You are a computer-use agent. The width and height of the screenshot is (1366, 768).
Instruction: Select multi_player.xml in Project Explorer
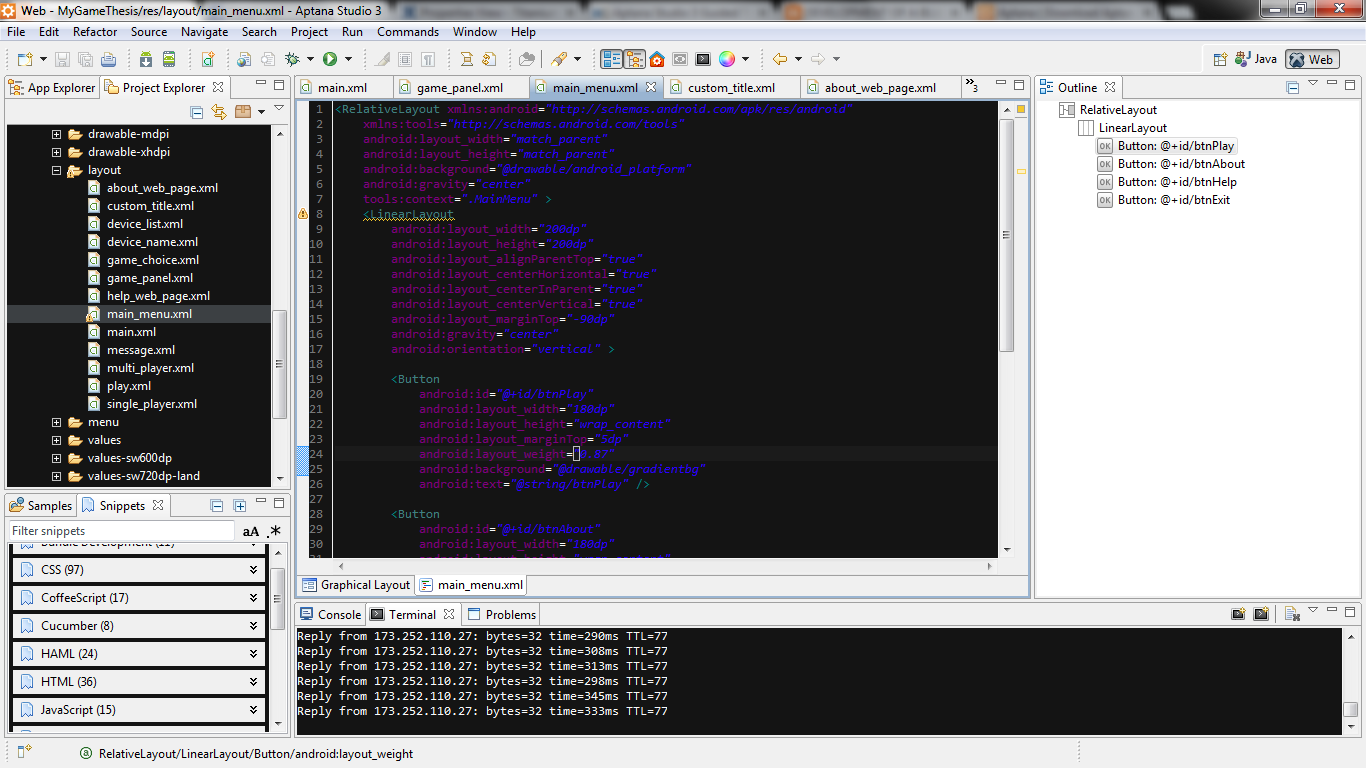(x=150, y=368)
